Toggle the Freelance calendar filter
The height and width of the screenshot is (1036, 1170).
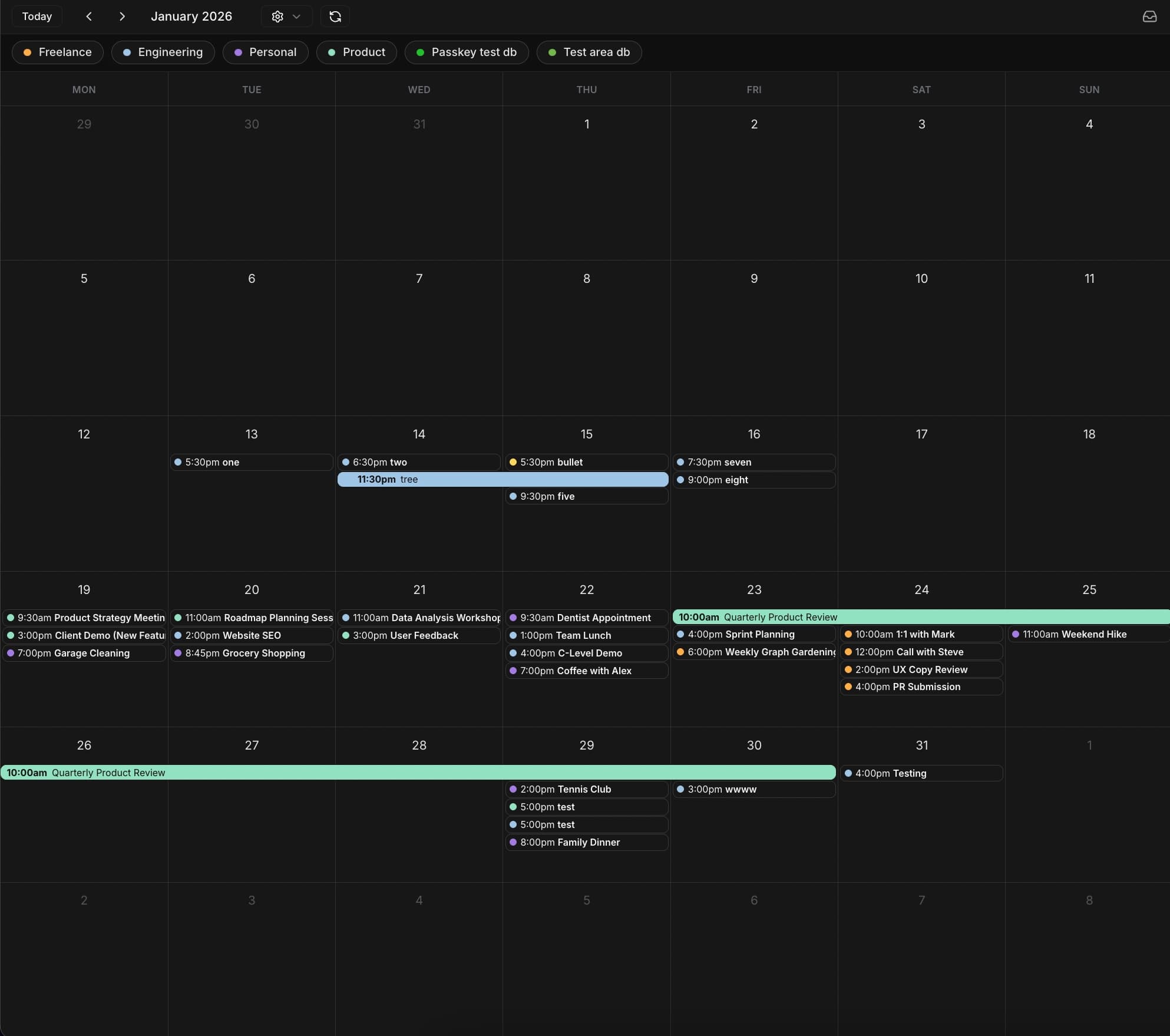tap(58, 52)
